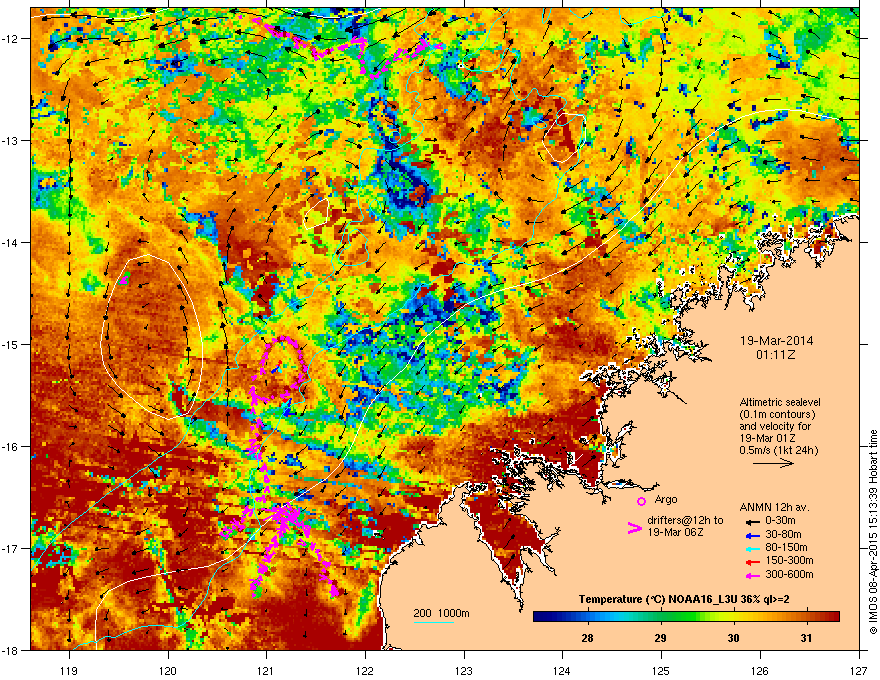Image resolution: width=880 pixels, height=680 pixels.
Task: Click the '200 1000m' bathymetry label
Action: pyautogui.click(x=441, y=613)
